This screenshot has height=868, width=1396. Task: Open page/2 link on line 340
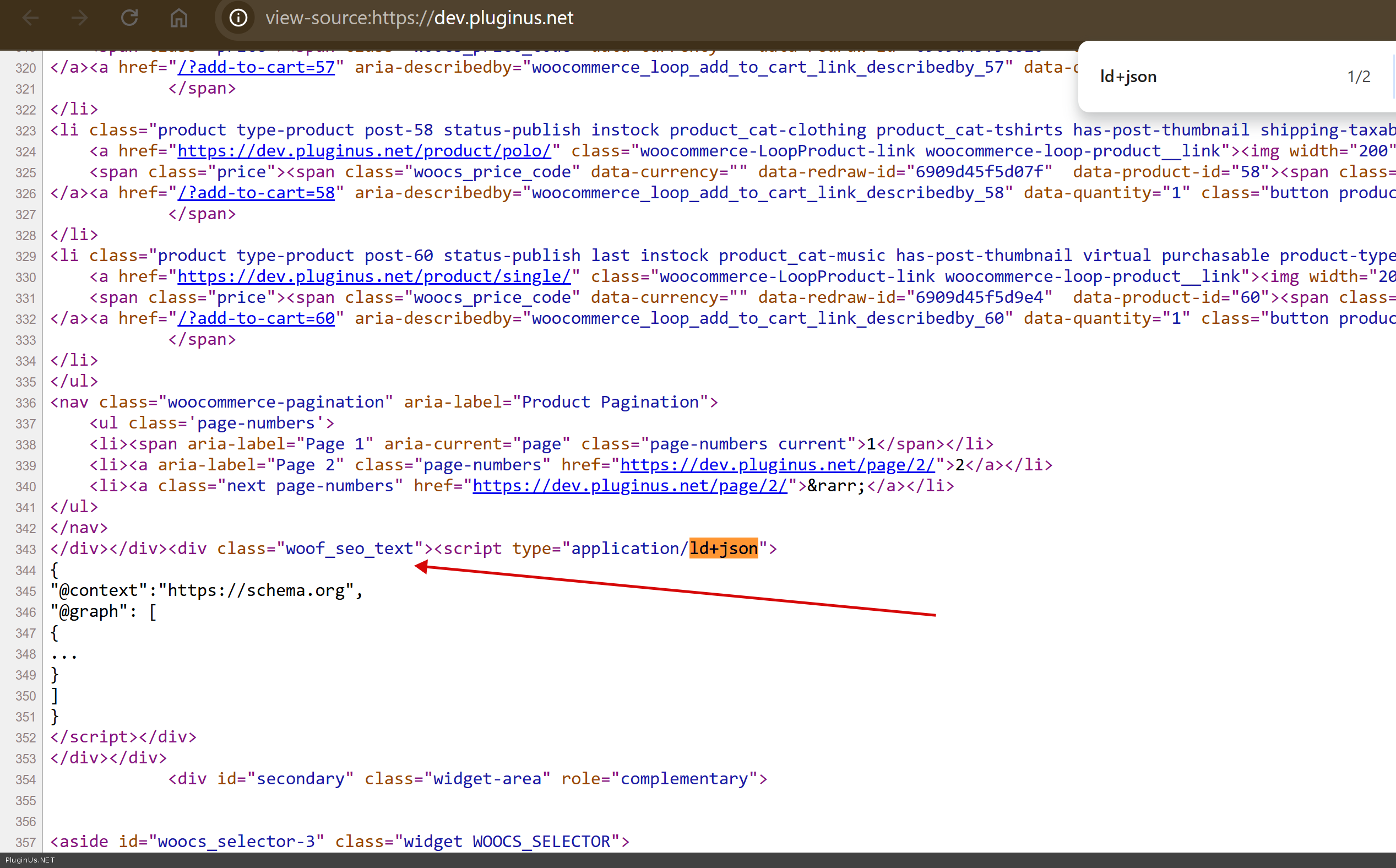coord(629,486)
